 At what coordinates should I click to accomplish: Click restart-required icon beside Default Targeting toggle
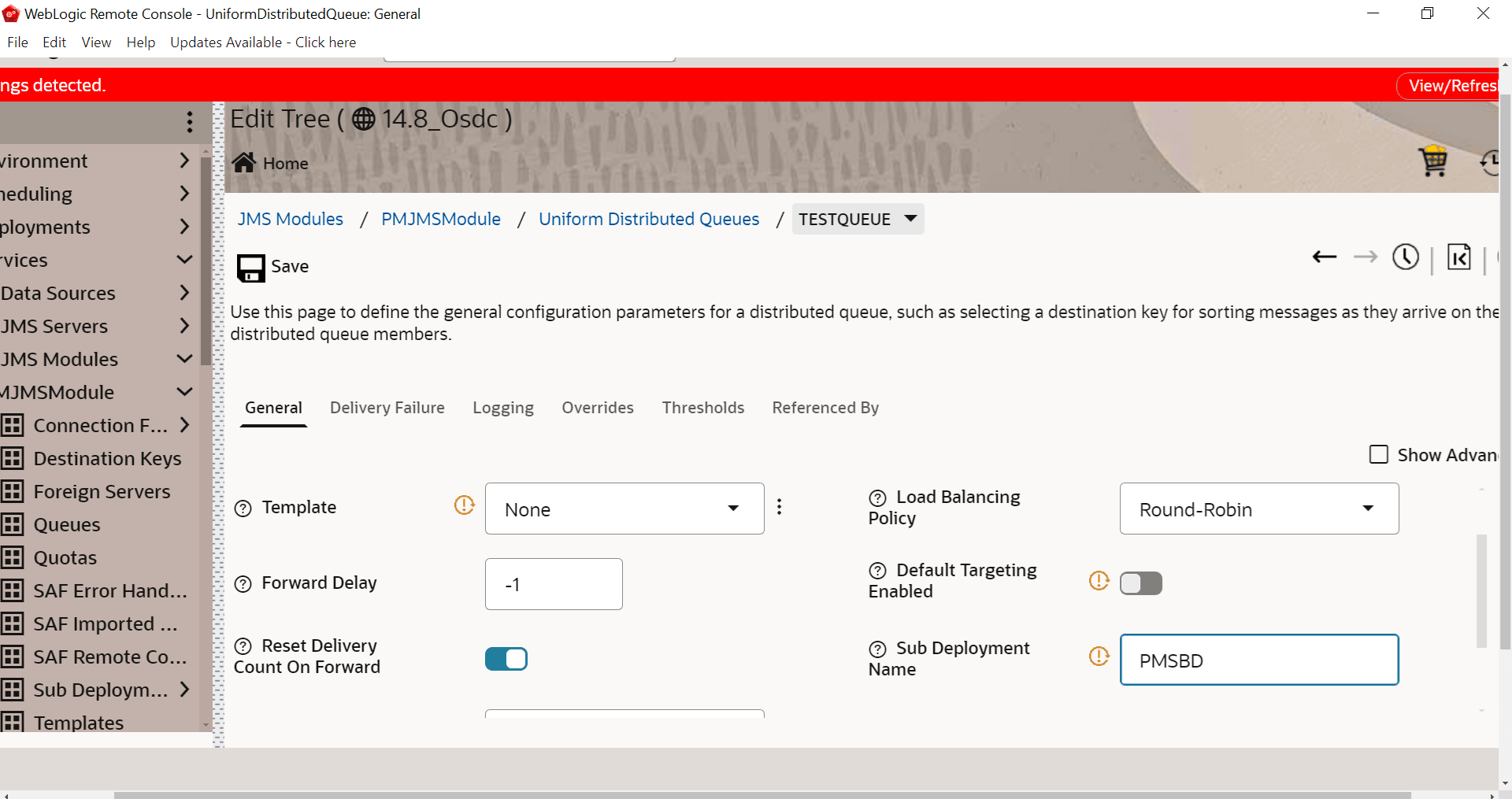1099,580
